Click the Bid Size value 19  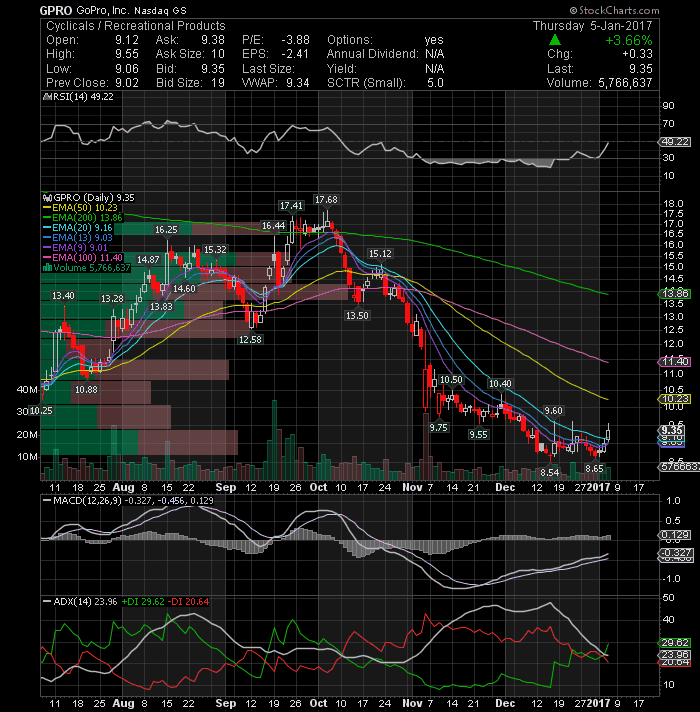pyautogui.click(x=218, y=83)
